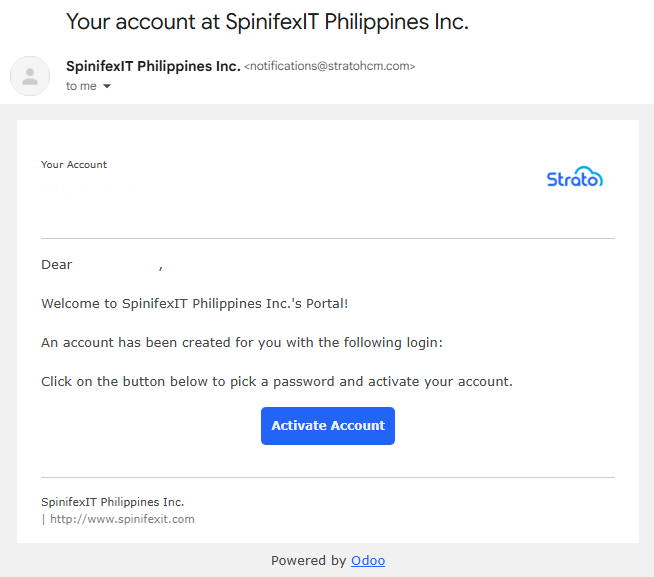Click the notifications@stratohcm.com sender address
The width and height of the screenshot is (654, 577).
[x=329, y=67]
